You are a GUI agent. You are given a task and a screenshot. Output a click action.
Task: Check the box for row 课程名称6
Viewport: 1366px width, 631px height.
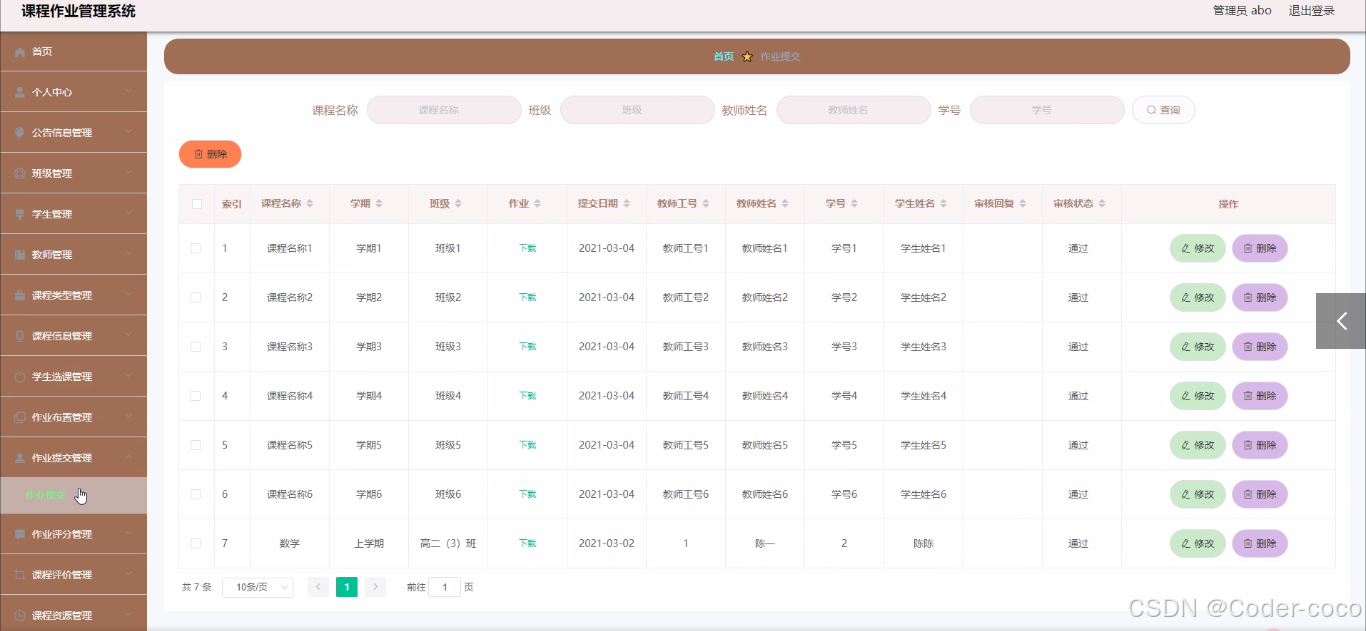click(x=196, y=494)
